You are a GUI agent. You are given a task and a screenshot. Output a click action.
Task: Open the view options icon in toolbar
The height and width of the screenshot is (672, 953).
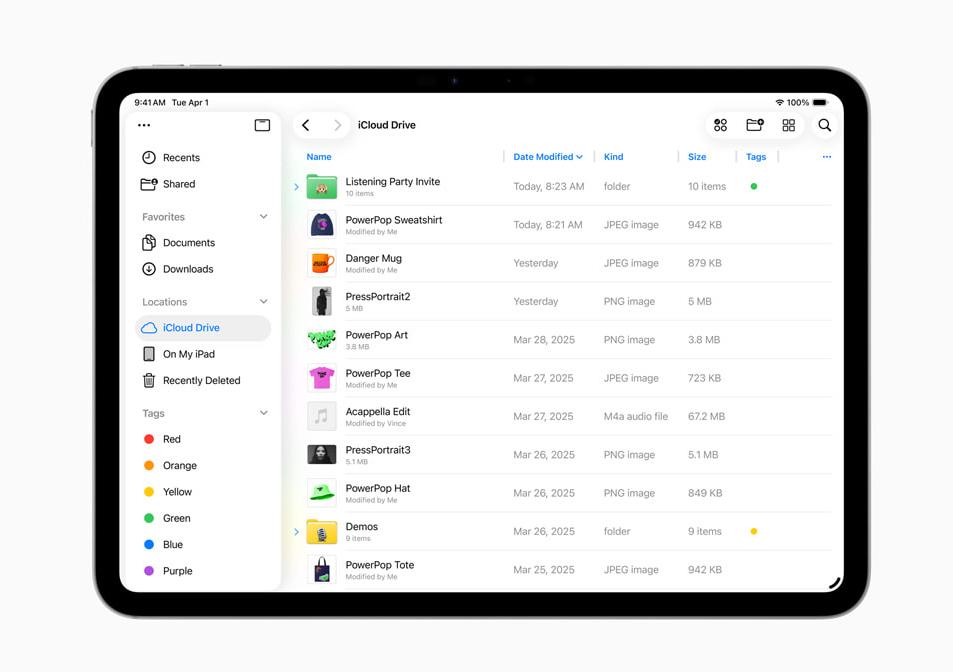[x=720, y=125]
